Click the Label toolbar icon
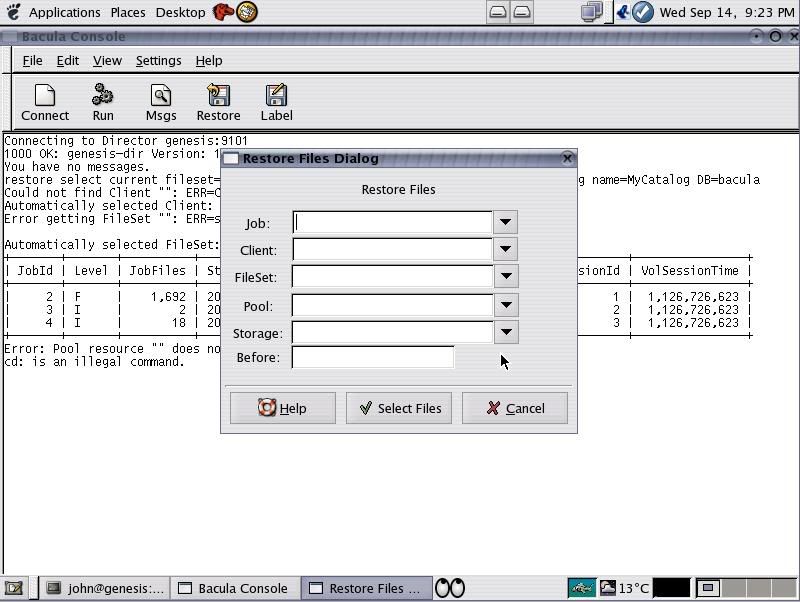 click(277, 103)
